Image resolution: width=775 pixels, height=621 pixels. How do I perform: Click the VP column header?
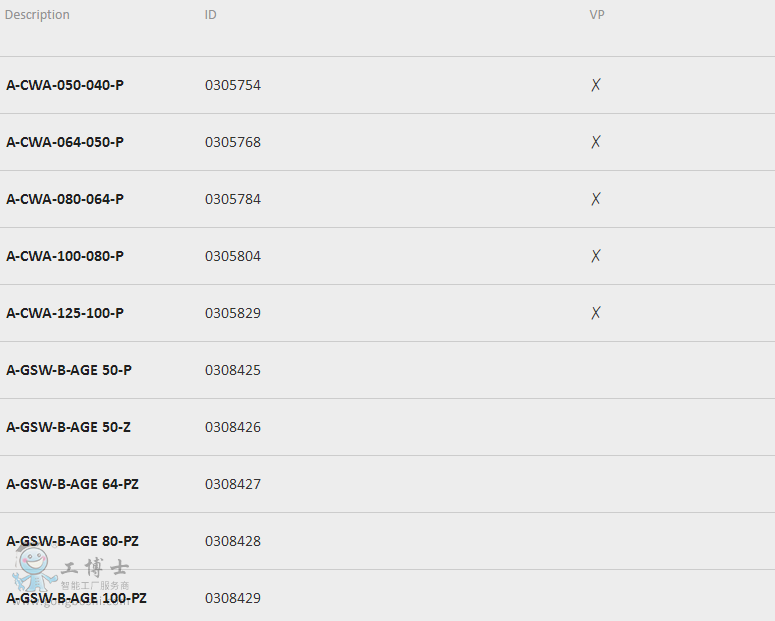[597, 15]
